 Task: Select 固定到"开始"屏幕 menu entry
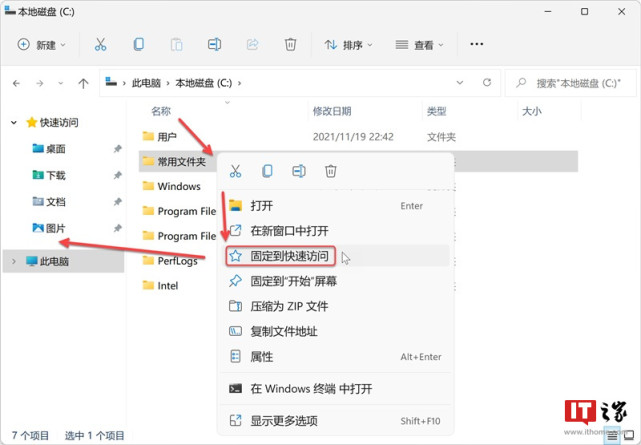pos(335,281)
